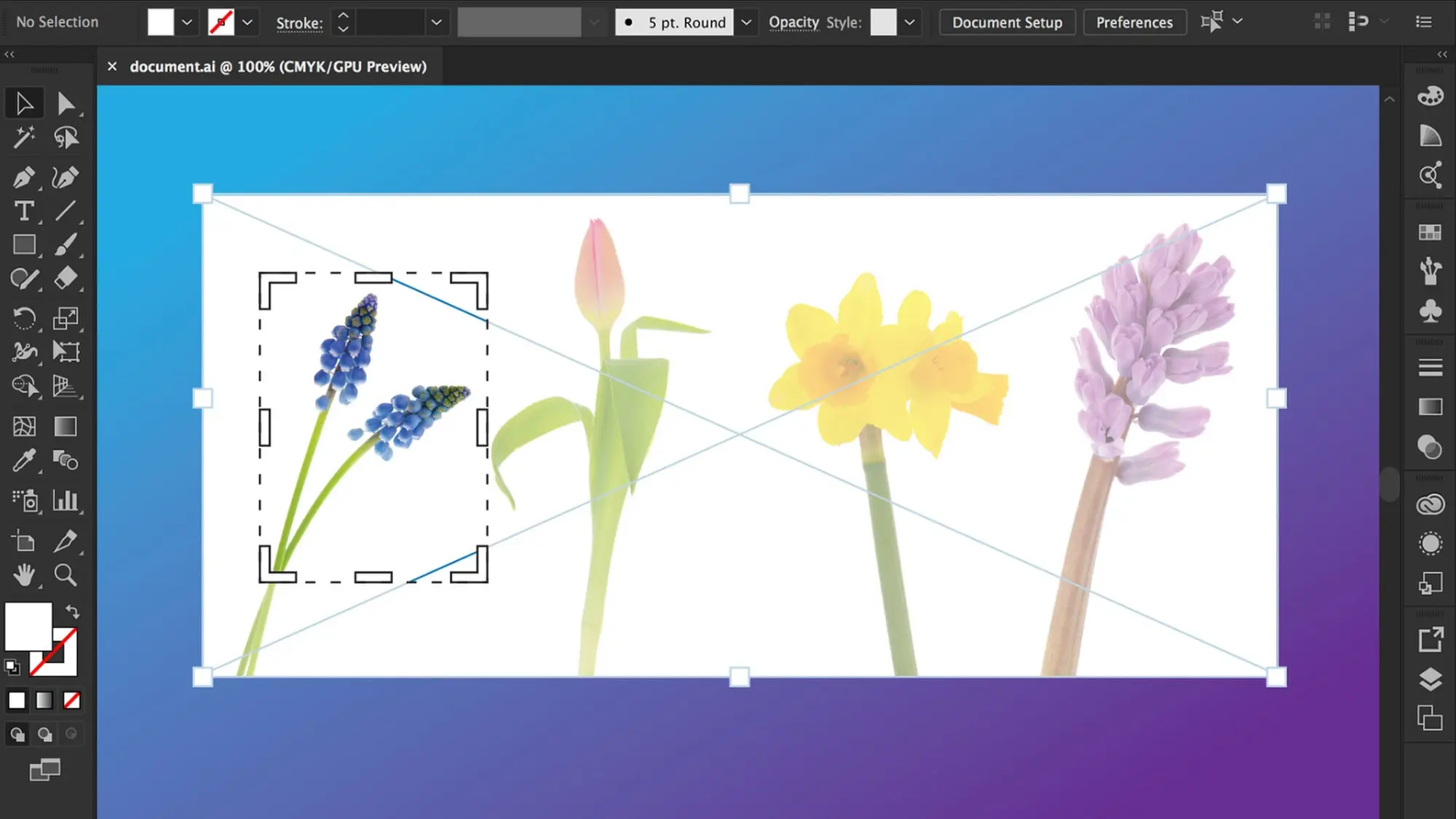1456x819 pixels.
Task: Select the Selection tool (arrow)
Action: coord(24,102)
